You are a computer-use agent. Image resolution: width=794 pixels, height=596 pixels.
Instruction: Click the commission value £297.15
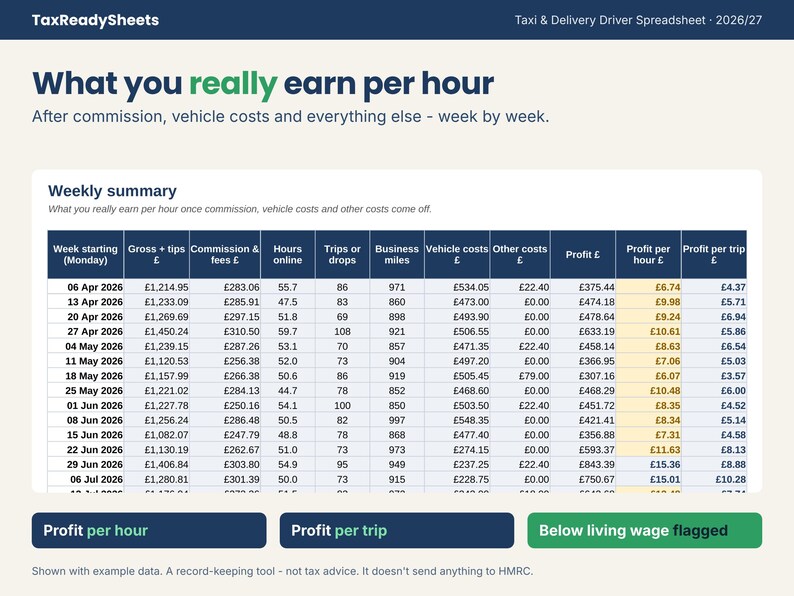(225, 316)
